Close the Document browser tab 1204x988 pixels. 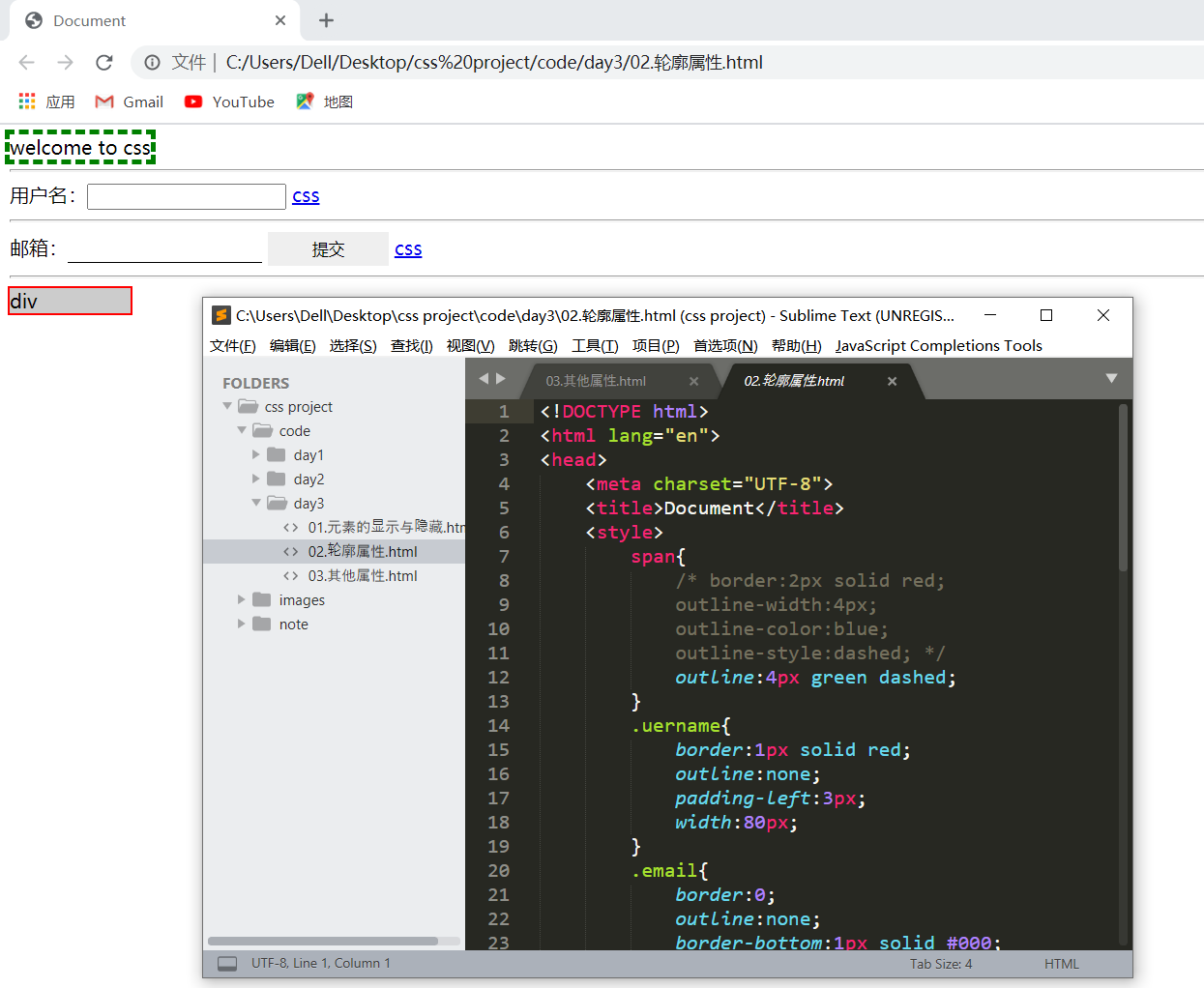point(280,20)
